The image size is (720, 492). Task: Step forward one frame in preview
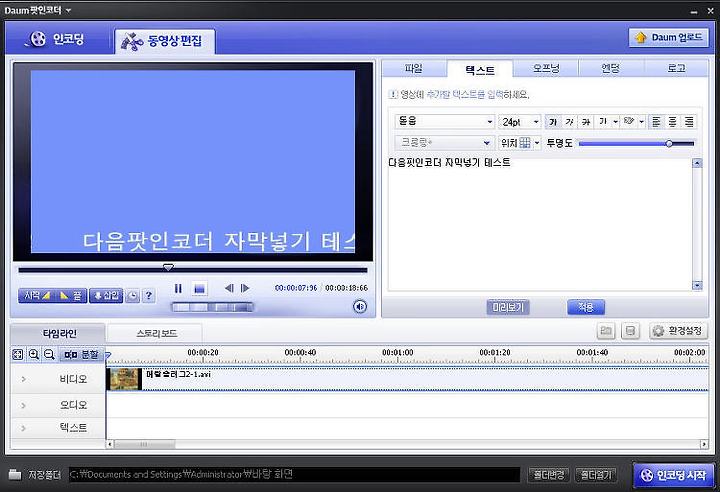(x=245, y=288)
